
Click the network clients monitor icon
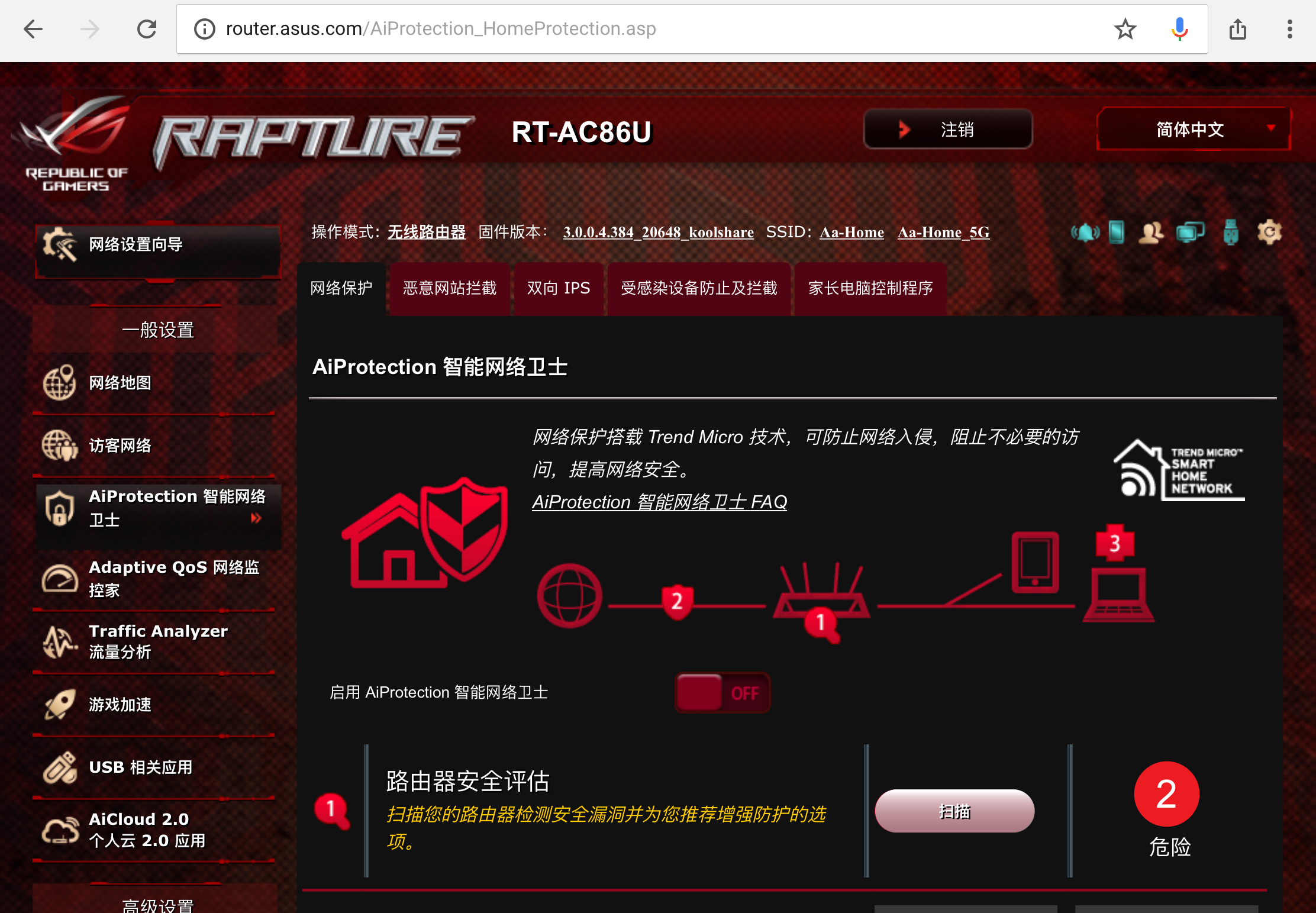1190,232
